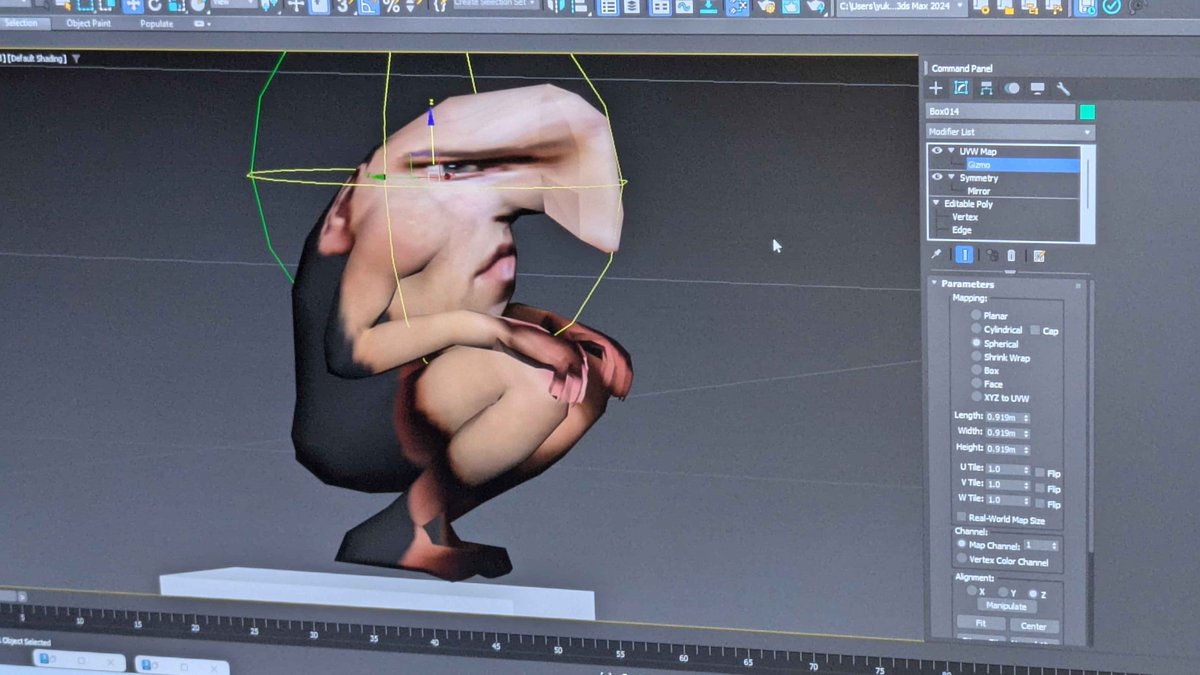Click the teal object color swatch
The width and height of the screenshot is (1200, 675).
point(1087,112)
